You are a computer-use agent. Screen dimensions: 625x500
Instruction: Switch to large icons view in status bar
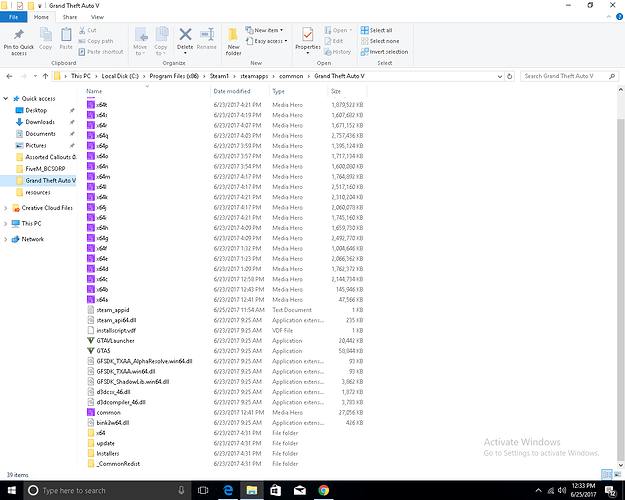(x=618, y=474)
